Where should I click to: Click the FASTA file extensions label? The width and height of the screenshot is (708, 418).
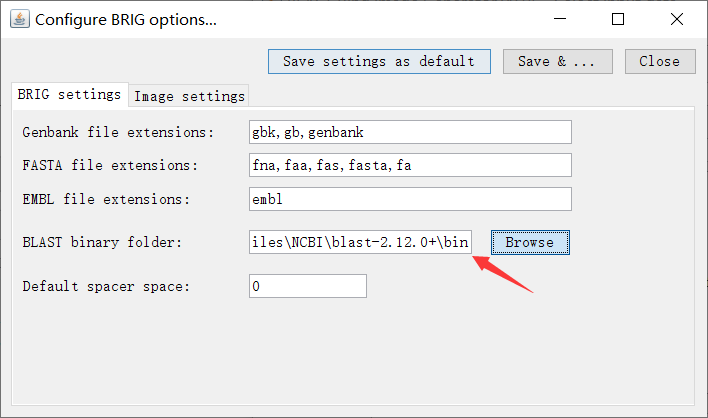(110, 165)
